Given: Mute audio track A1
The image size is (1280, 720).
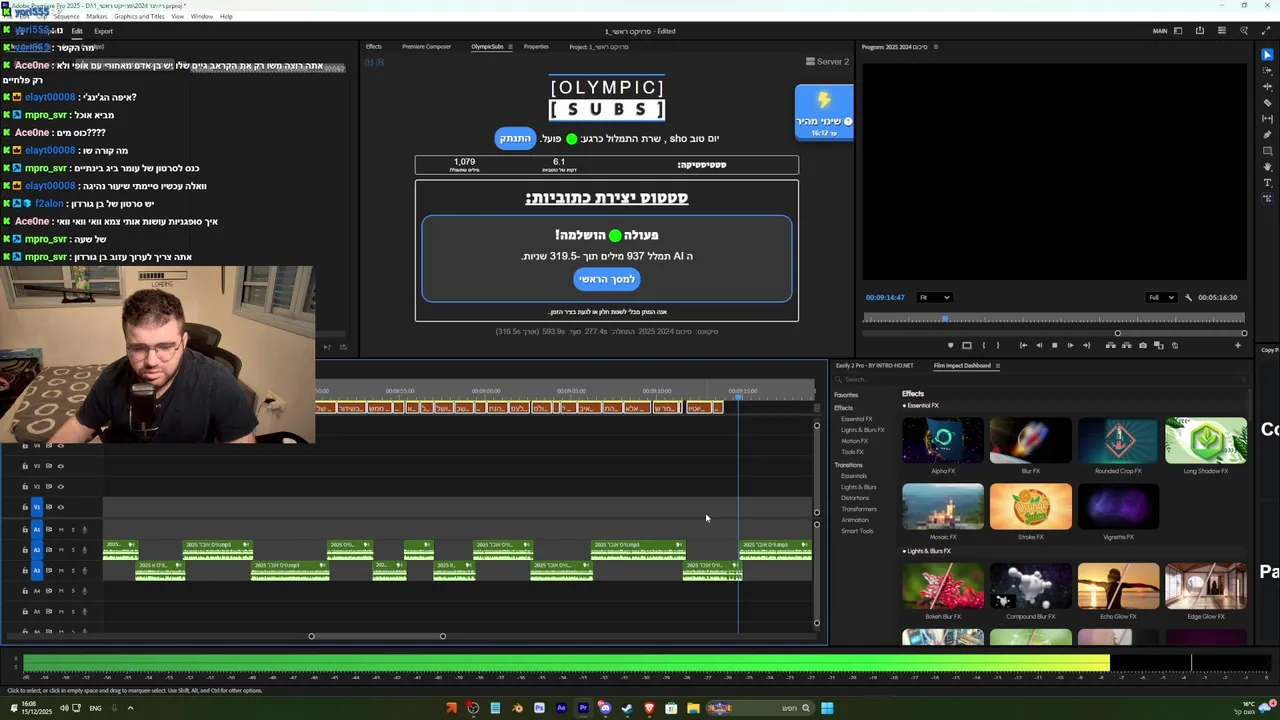Looking at the screenshot, I should click(x=61, y=529).
